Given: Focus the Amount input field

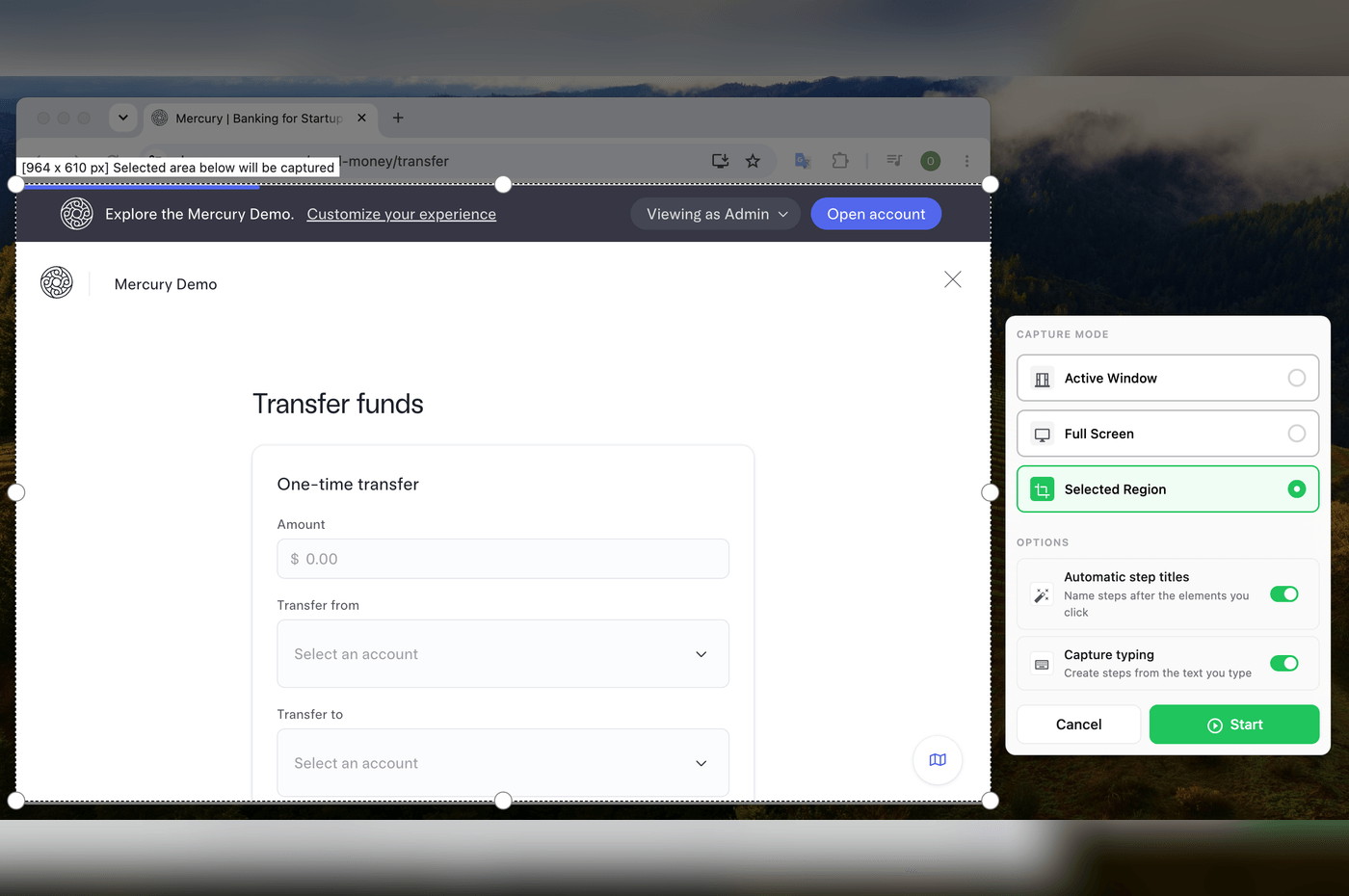Looking at the screenshot, I should [x=503, y=559].
